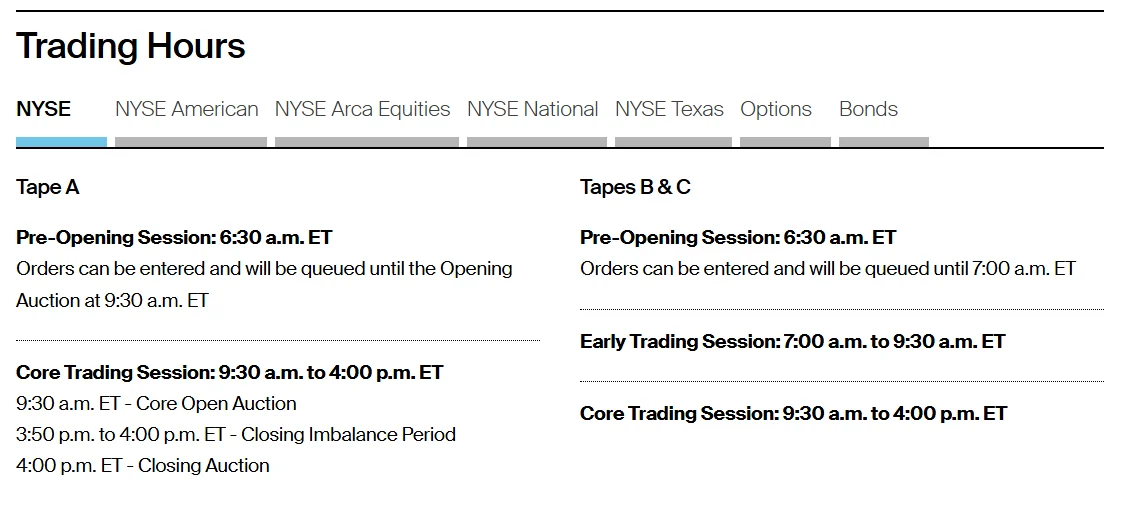This screenshot has height=530, width=1130.
Task: Select the NYSE tab
Action: click(x=43, y=109)
